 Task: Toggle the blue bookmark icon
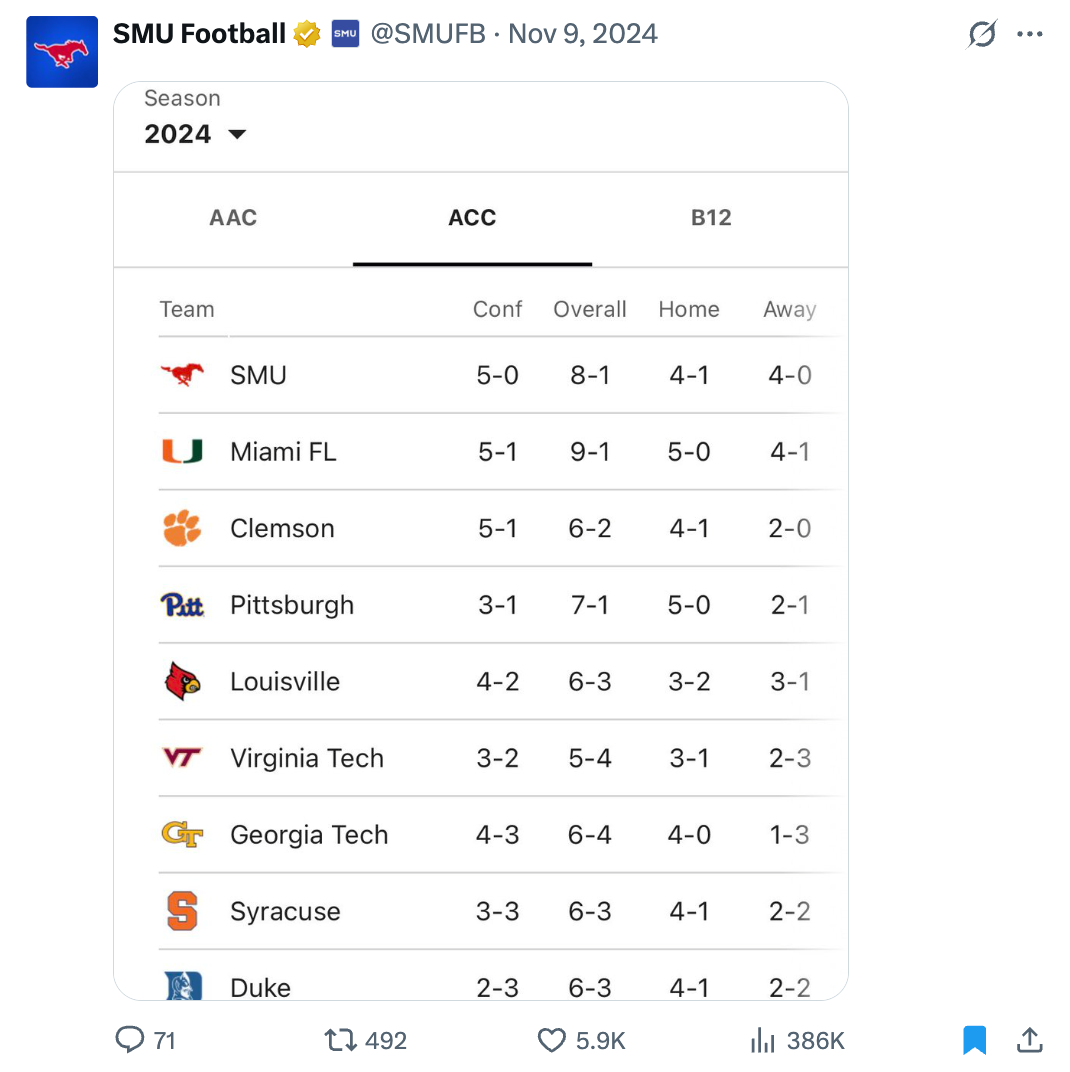tap(974, 1040)
